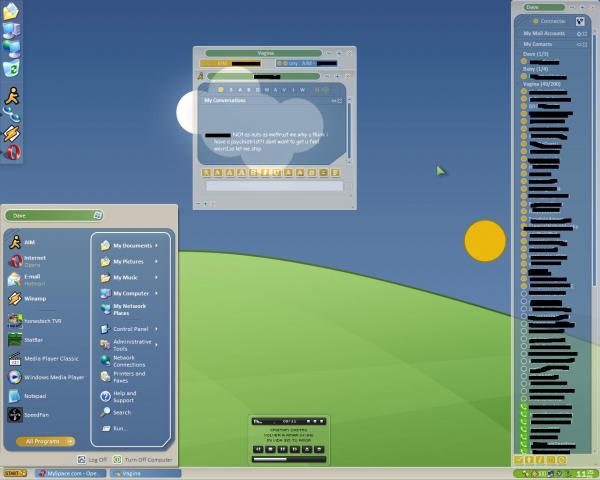600x480 pixels.
Task: Expand the Control Panel submenu arrow
Action: point(157,329)
